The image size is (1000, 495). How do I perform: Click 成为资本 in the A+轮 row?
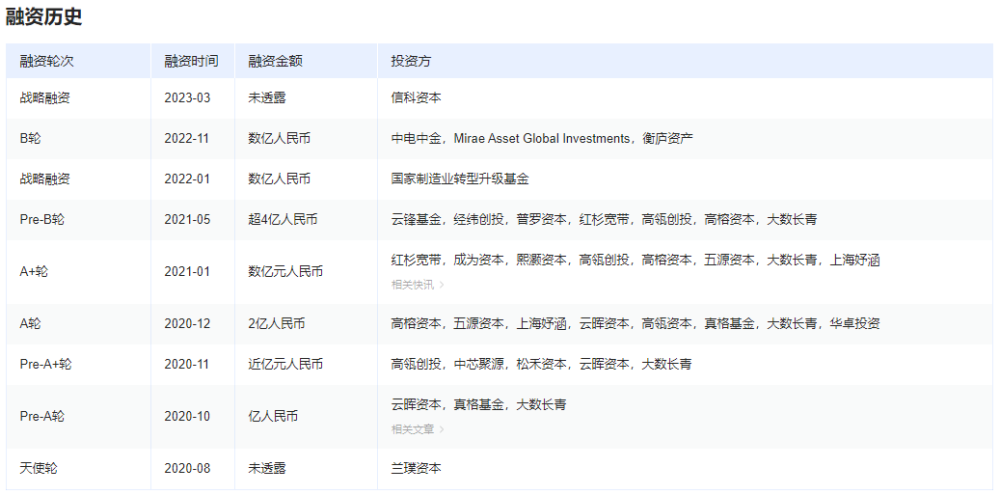(479, 260)
